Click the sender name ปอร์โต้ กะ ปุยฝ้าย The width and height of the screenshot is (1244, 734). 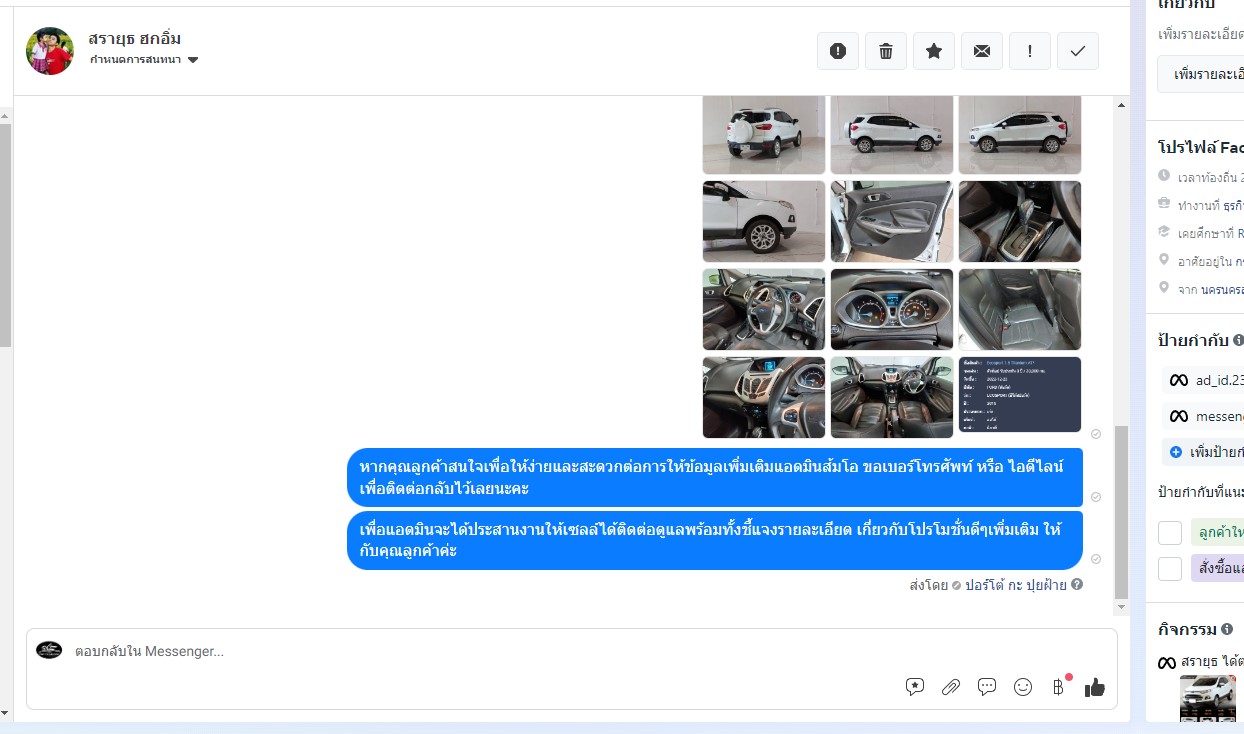click(x=1016, y=584)
